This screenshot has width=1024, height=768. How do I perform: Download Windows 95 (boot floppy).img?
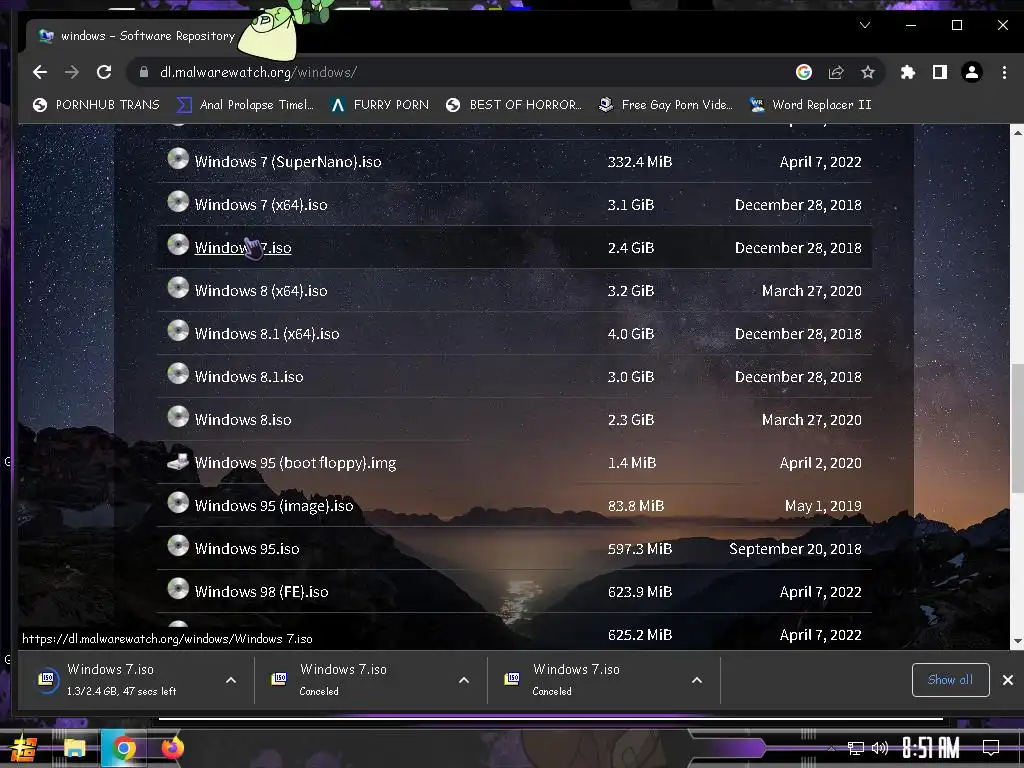pyautogui.click(x=295, y=463)
